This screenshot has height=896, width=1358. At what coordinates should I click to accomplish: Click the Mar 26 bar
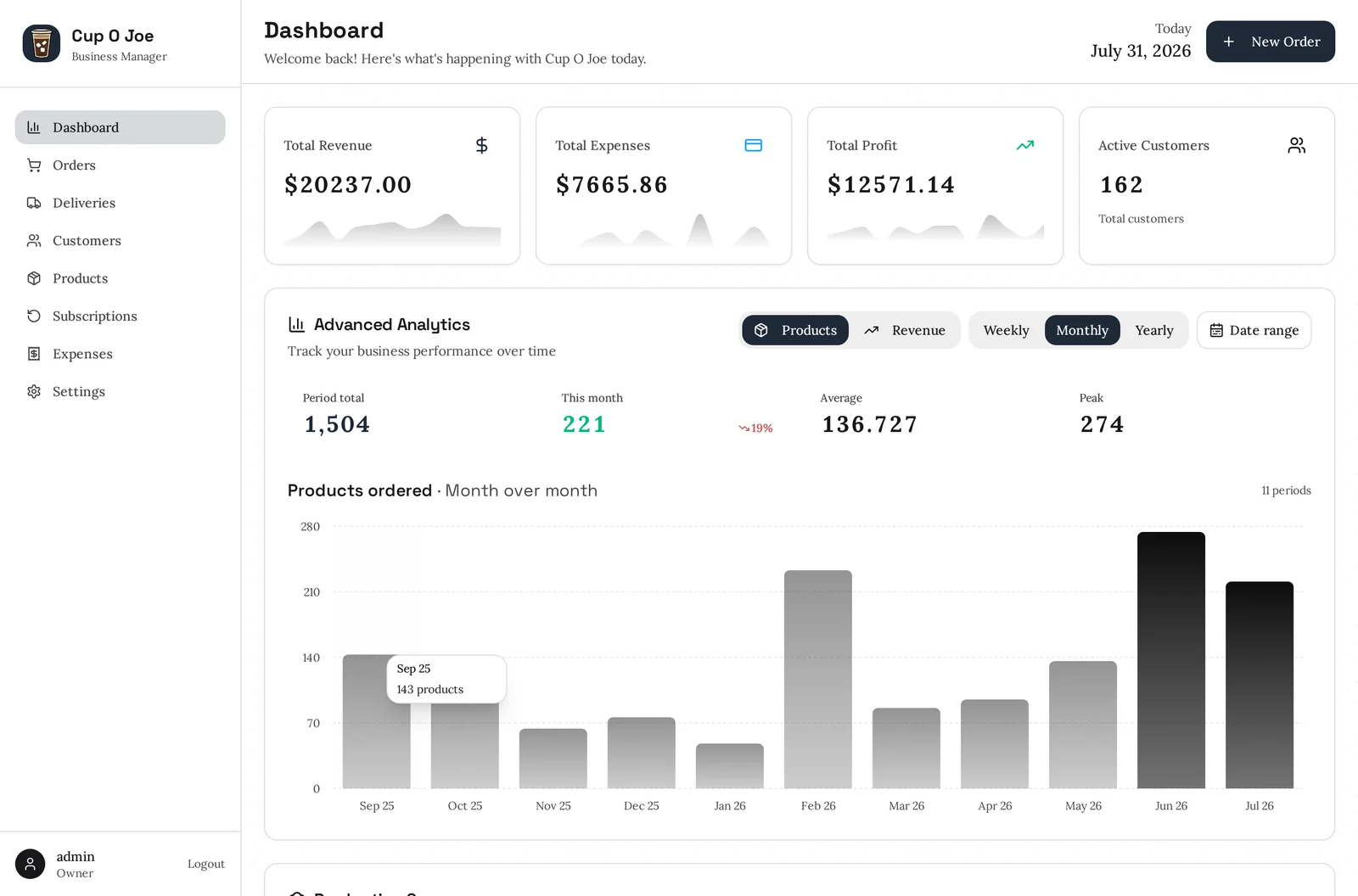(x=906, y=748)
